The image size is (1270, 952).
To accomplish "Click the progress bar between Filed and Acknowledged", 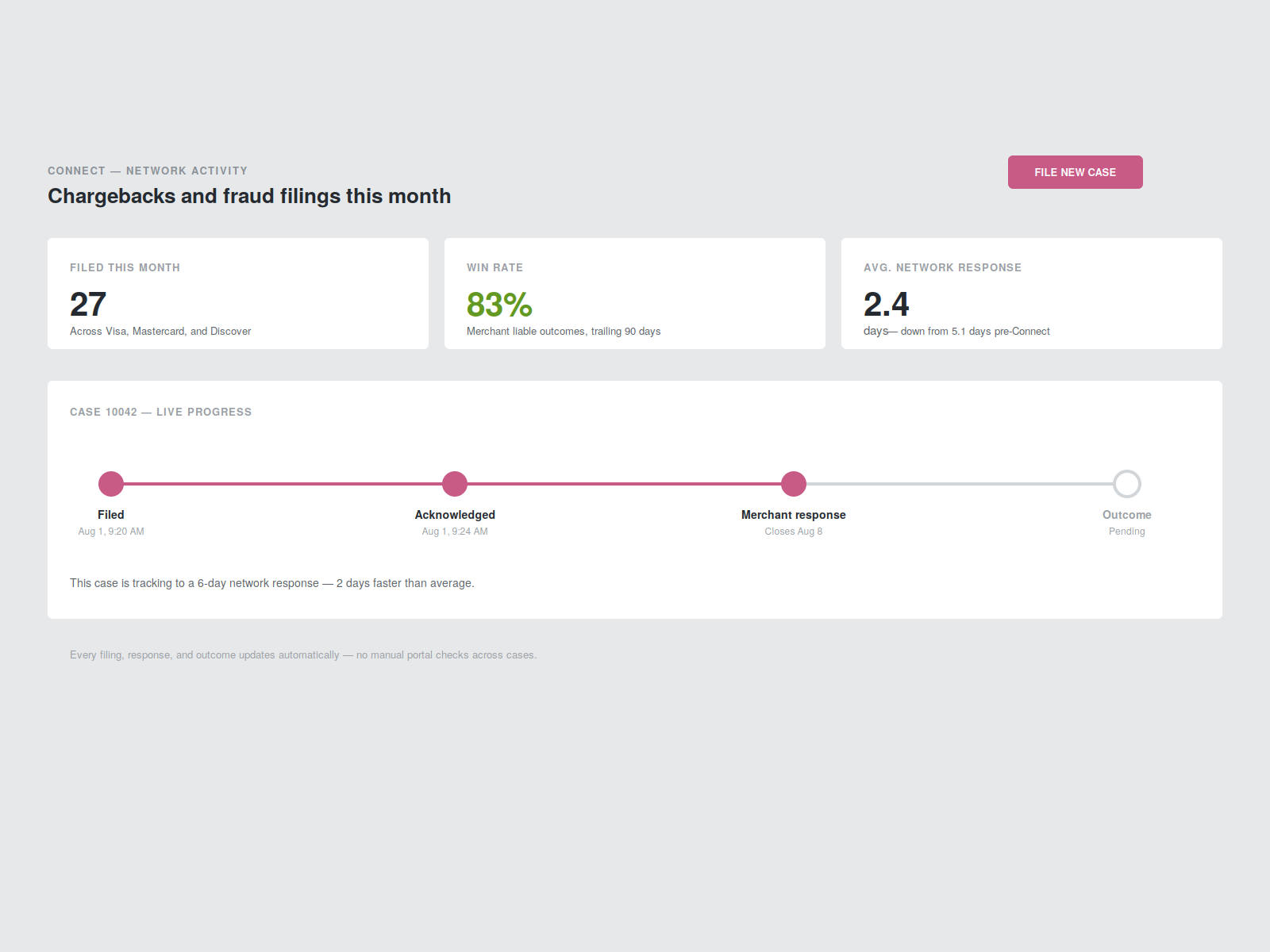I will (x=283, y=484).
